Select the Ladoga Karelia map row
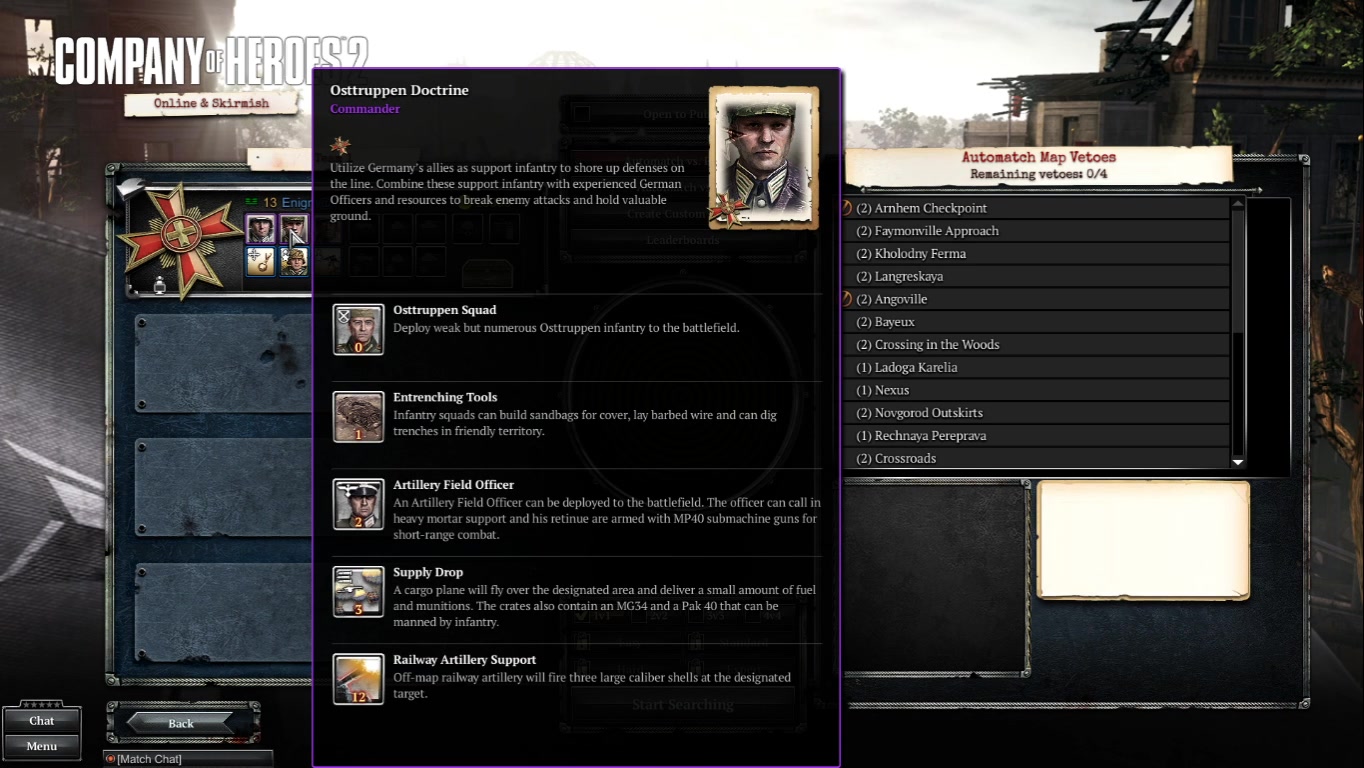 [1036, 367]
